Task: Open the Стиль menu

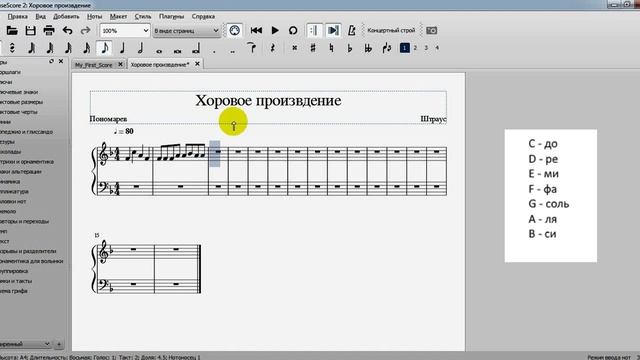Action: [143, 16]
